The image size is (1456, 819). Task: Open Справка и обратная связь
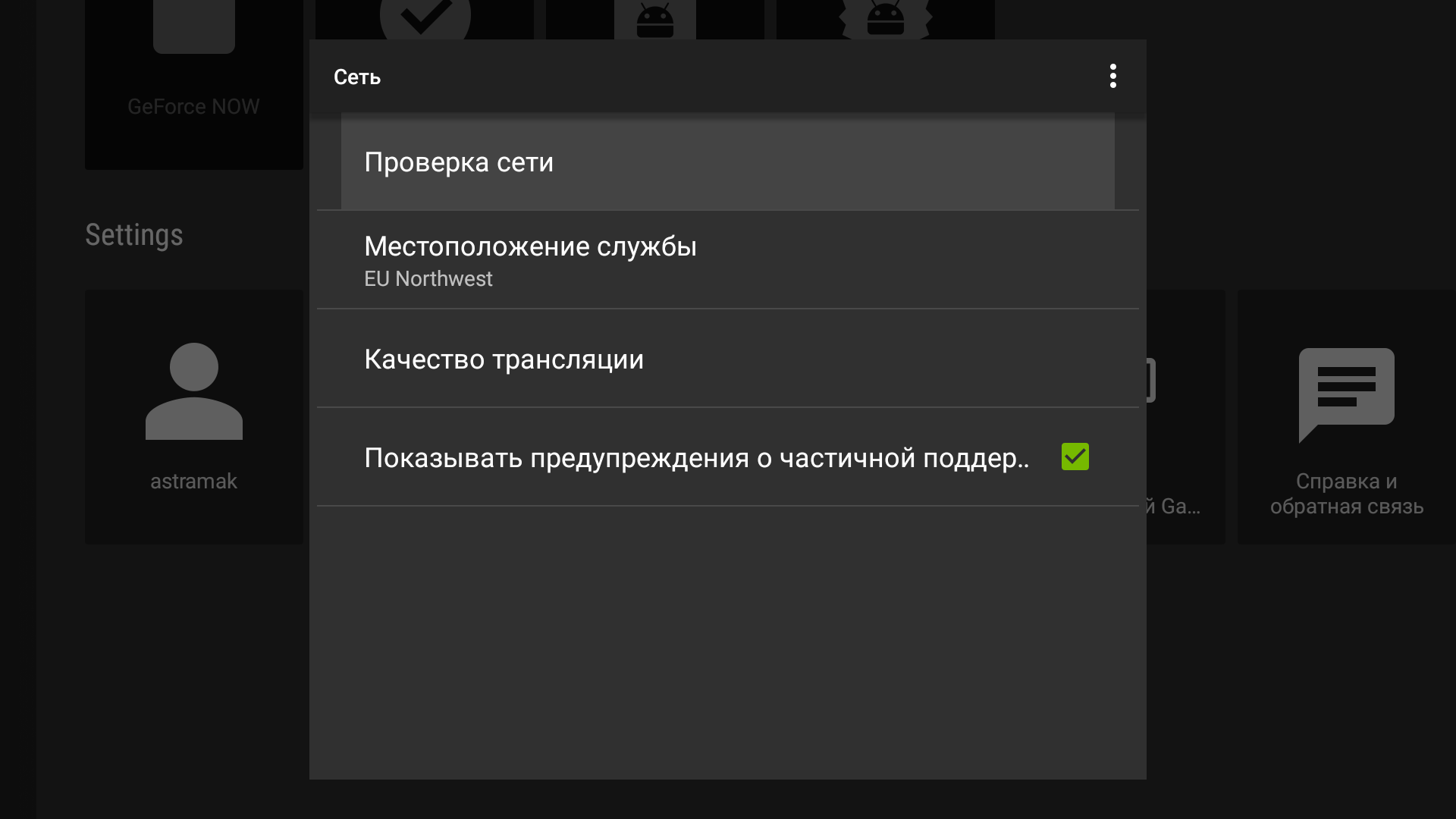(x=1347, y=494)
